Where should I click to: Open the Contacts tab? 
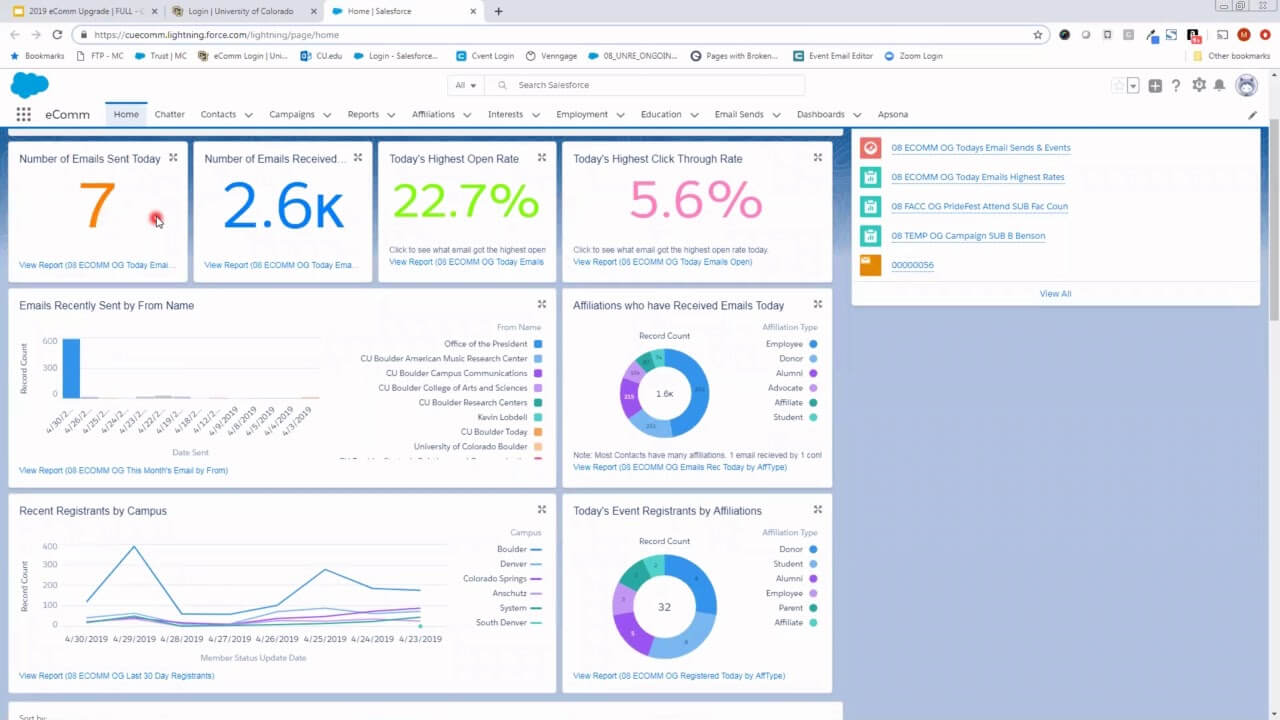coord(218,114)
